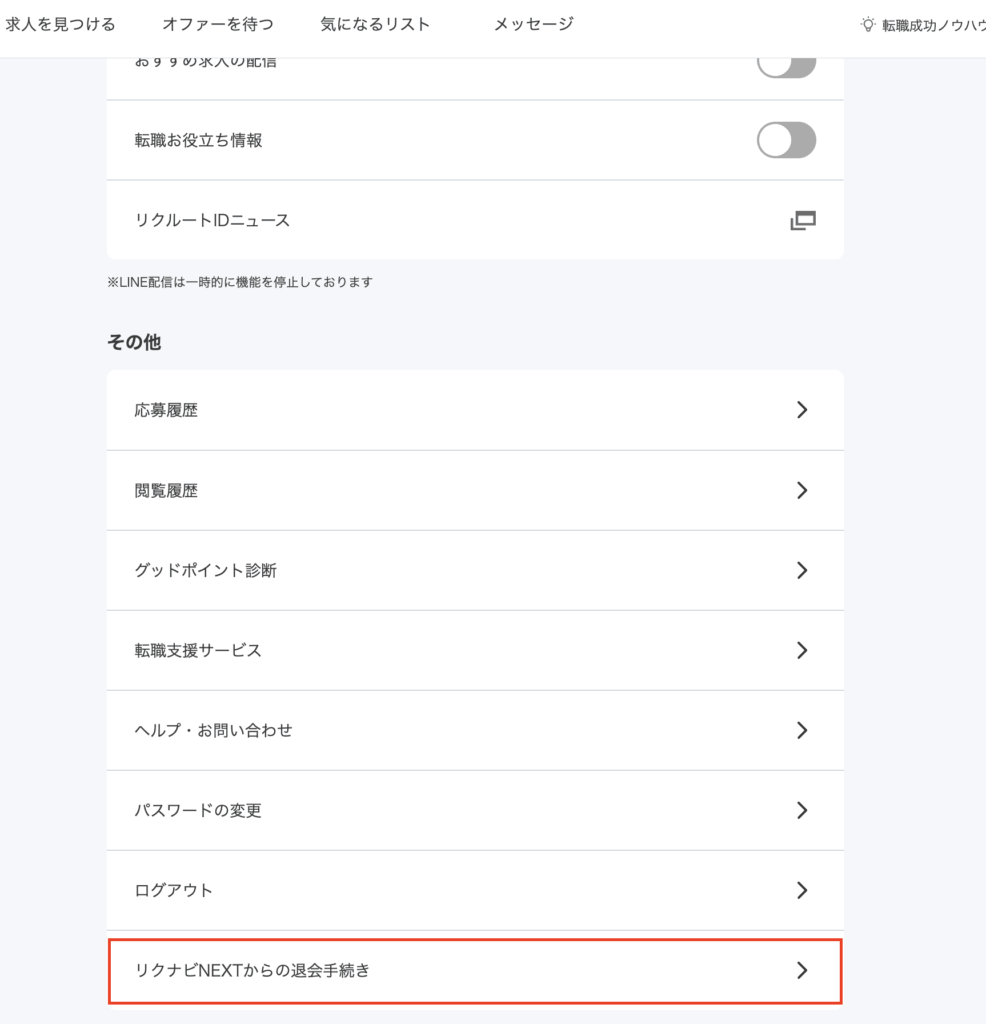Toggle the おすすめの求人の配信 switch at top
The width and height of the screenshot is (986, 1024).
click(x=786, y=65)
